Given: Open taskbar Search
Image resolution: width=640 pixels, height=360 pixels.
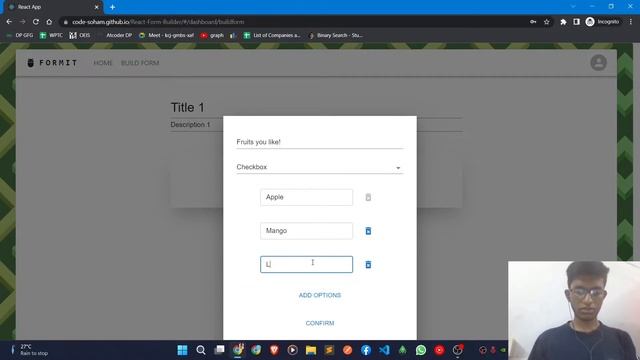Looking at the screenshot, I should [x=200, y=350].
